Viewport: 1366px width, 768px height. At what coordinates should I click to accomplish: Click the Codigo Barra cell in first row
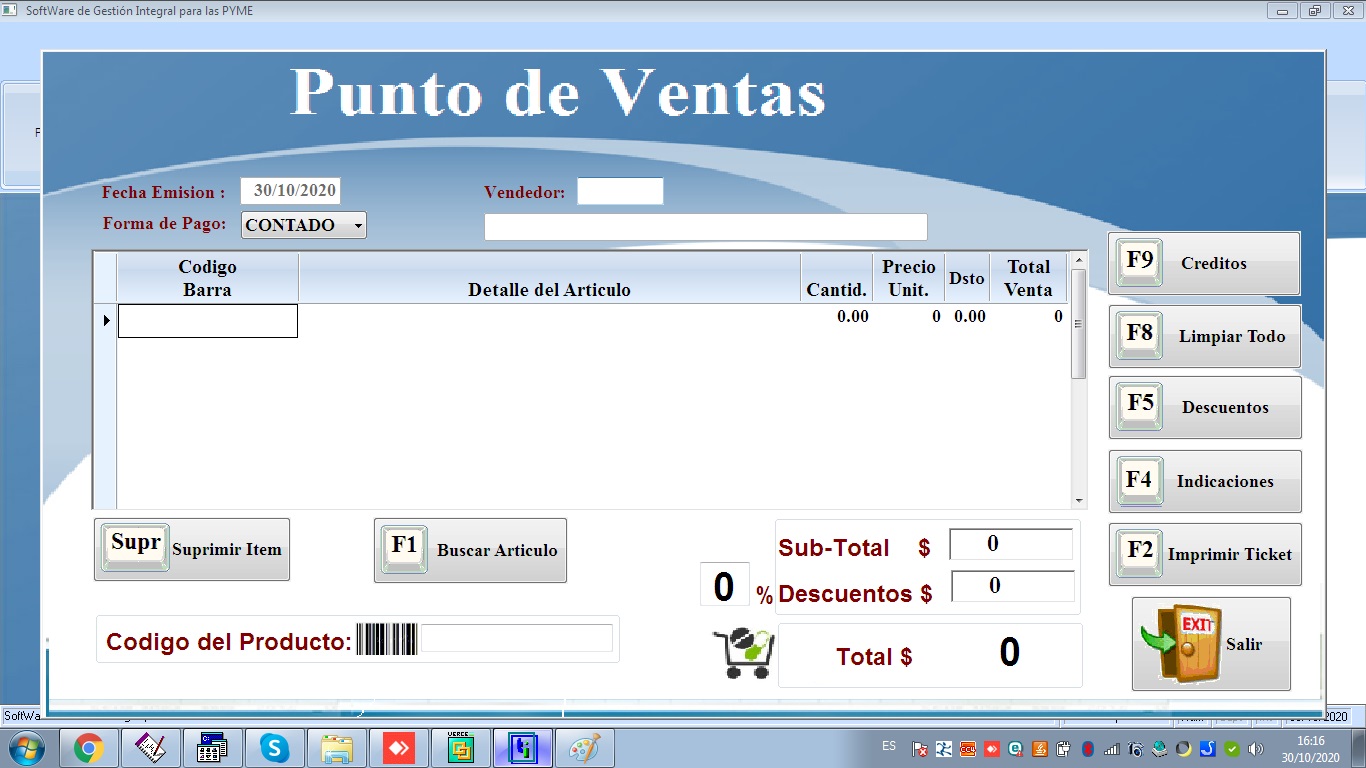(208, 321)
